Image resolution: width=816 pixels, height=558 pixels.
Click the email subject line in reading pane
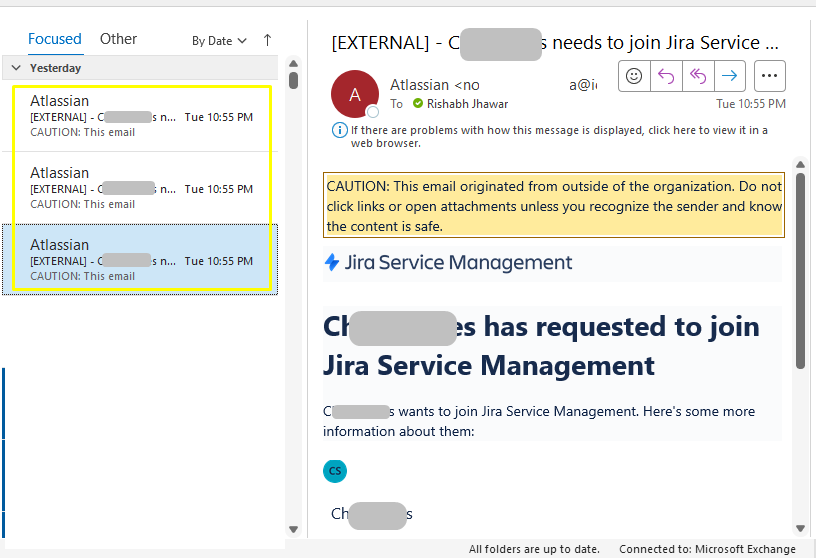click(x=555, y=43)
